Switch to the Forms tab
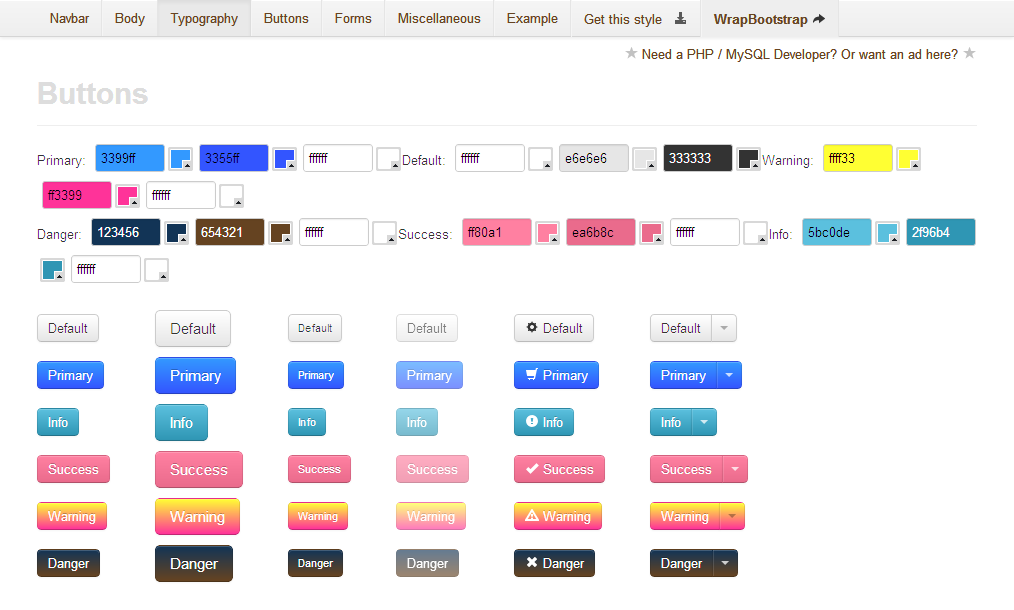Viewport: 1014px width, 610px height. pos(352,18)
